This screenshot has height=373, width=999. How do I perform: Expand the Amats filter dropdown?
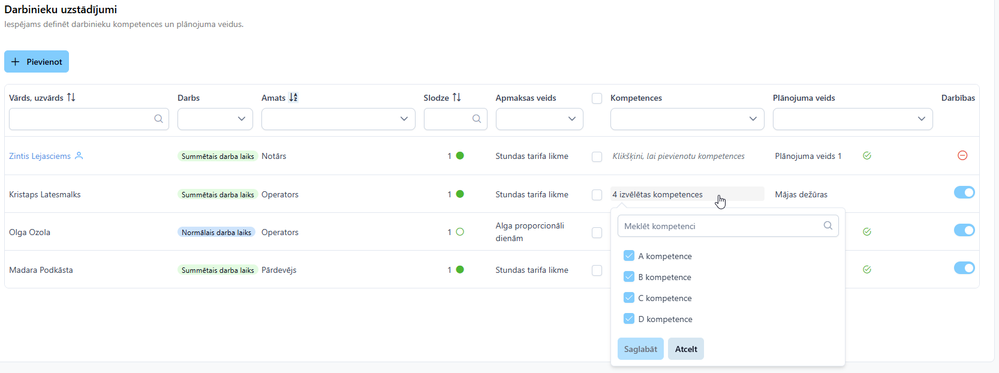[x=338, y=119]
